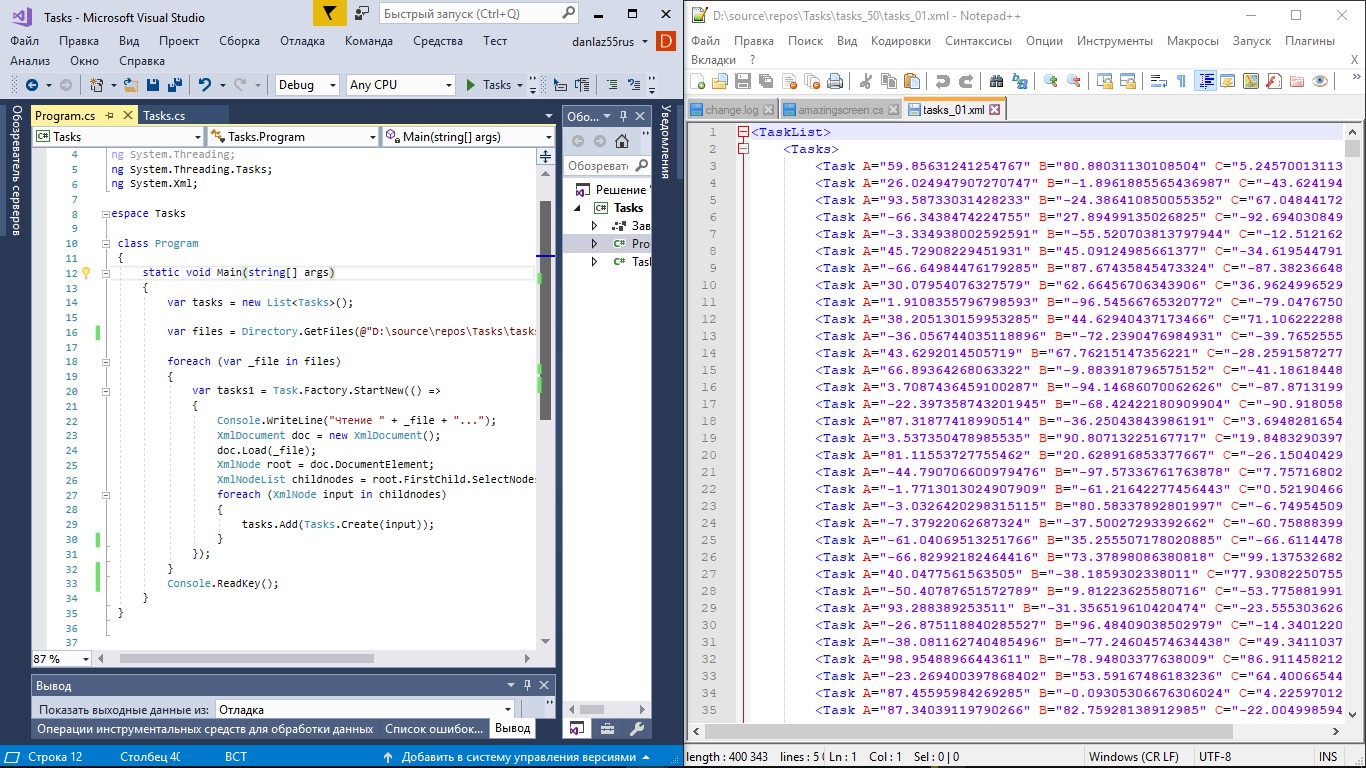Toggle pin on Program.cs tab
Image resolution: width=1366 pixels, height=768 pixels.
click(x=110, y=116)
